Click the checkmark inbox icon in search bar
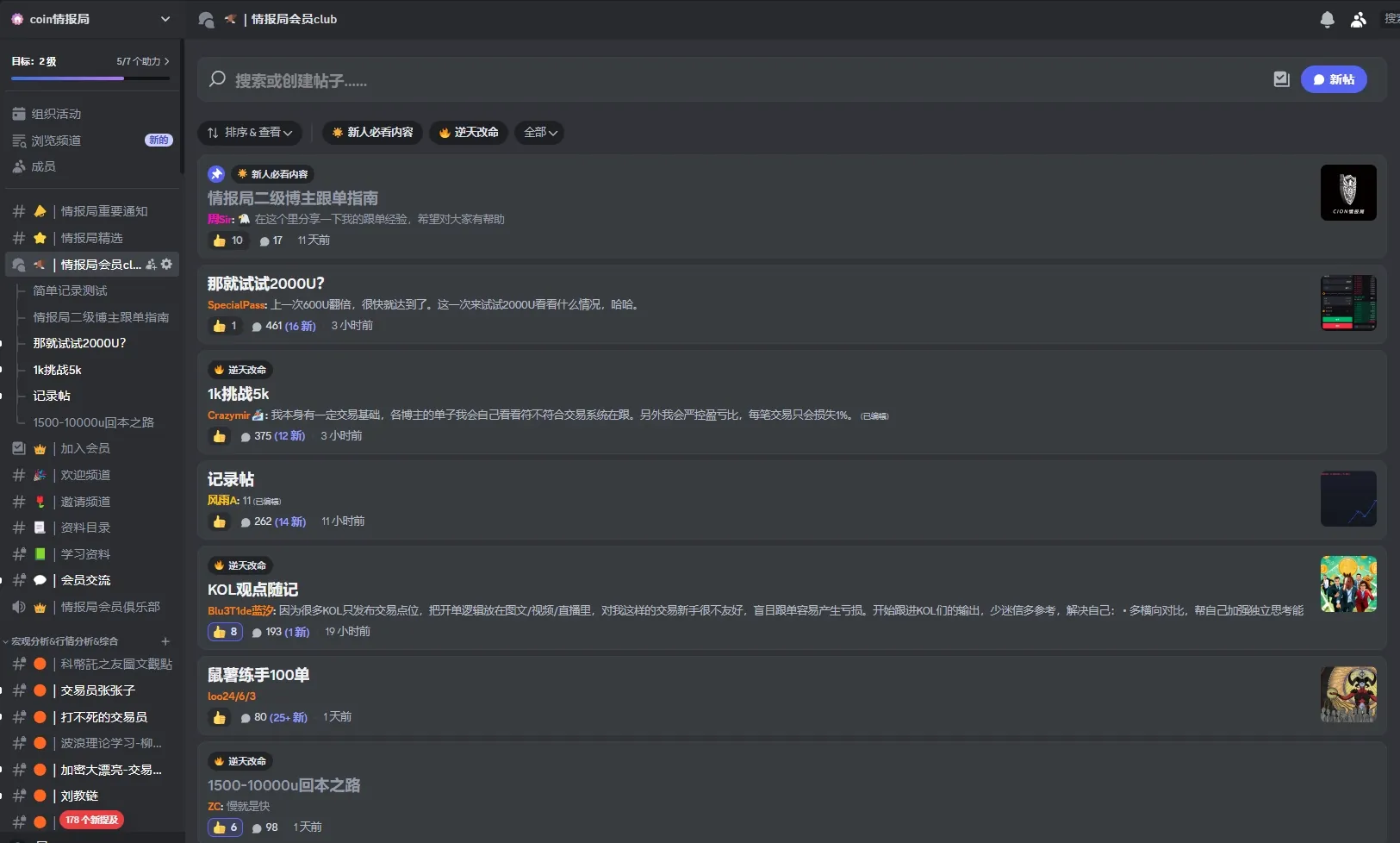Image resolution: width=1400 pixels, height=843 pixels. coord(1281,79)
